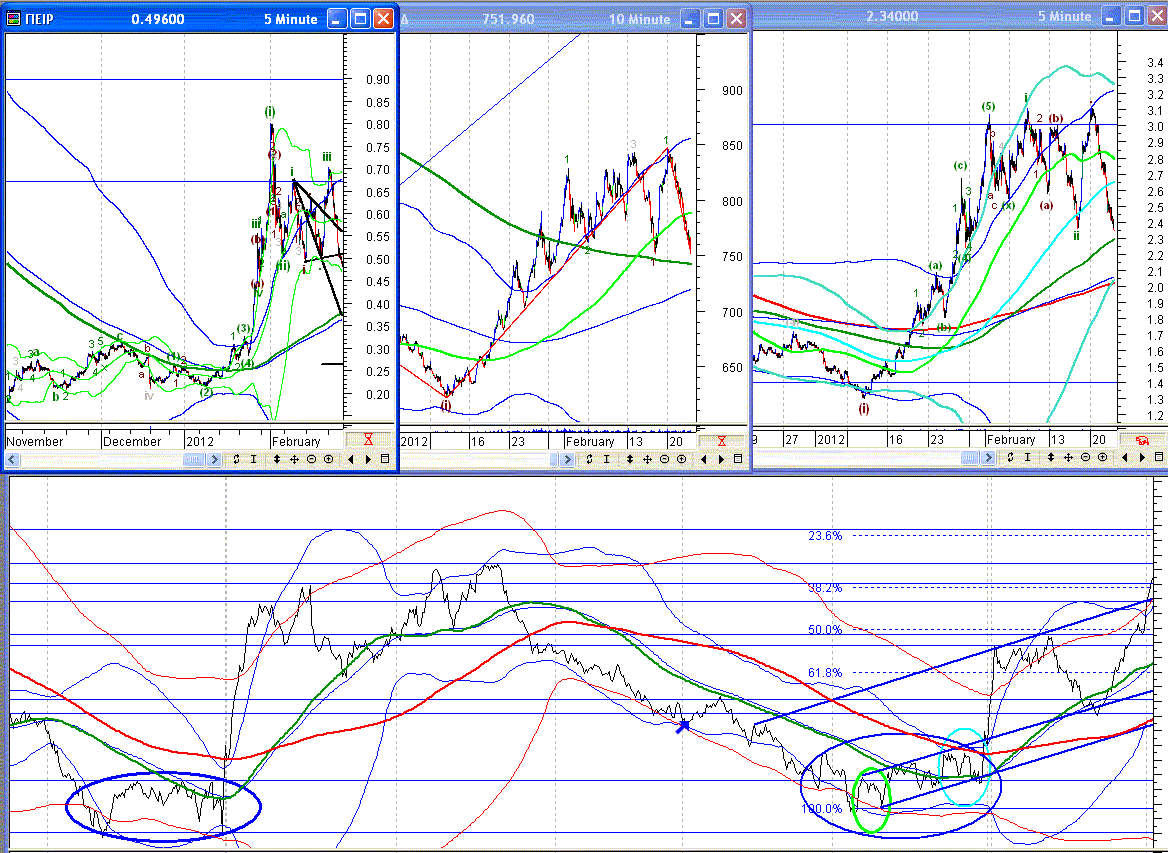Image resolution: width=1168 pixels, height=853 pixels.
Task: Open the chart menu icon in ΠΕΙΡ window
Action: coord(385,459)
